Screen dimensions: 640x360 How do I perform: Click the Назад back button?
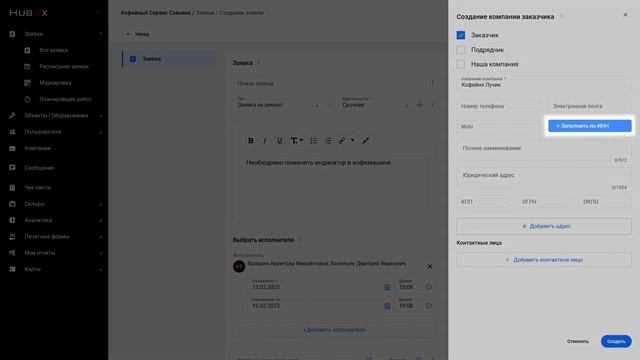pyautogui.click(x=138, y=34)
